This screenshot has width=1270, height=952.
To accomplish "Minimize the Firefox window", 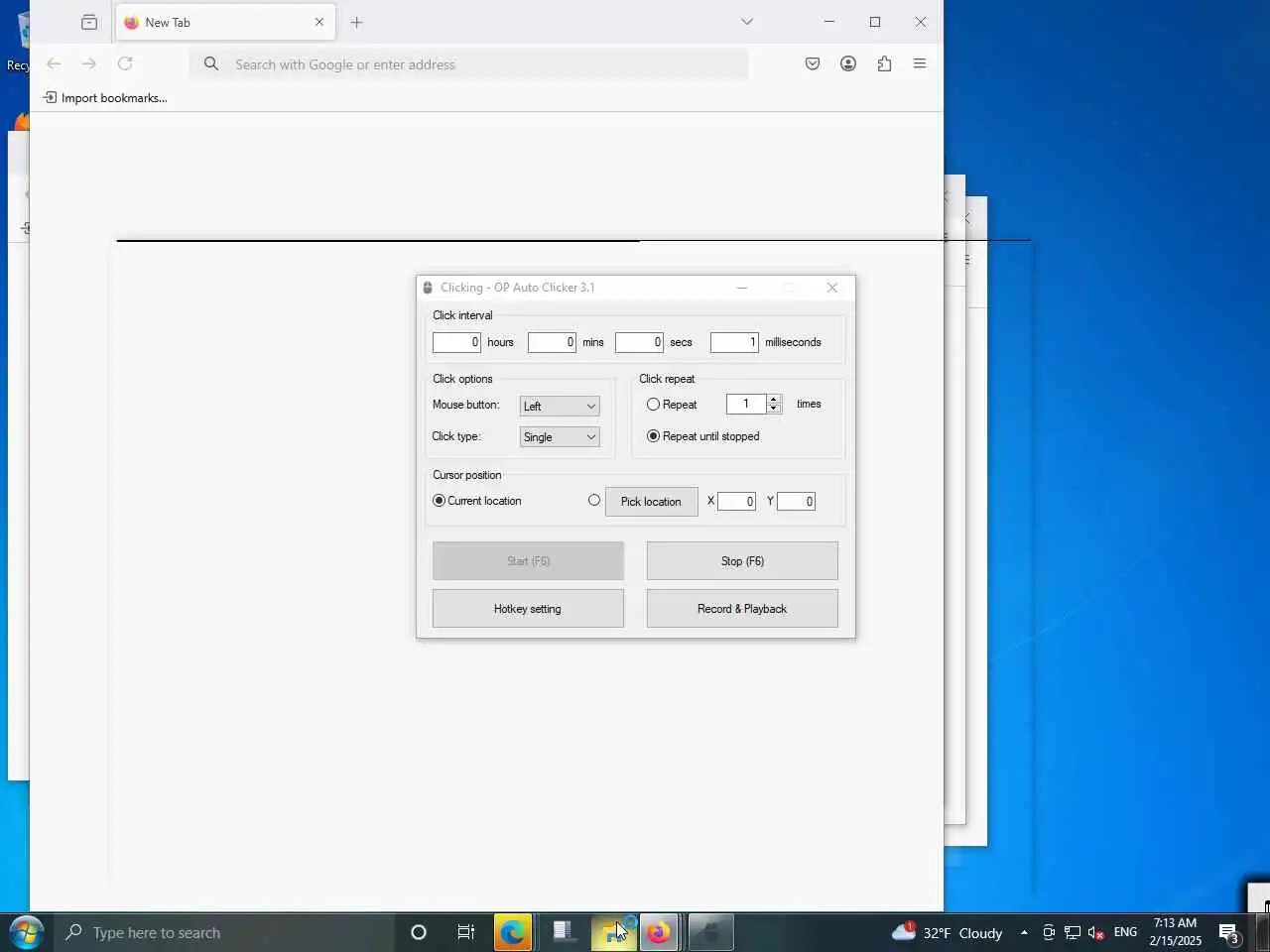I will [x=829, y=22].
